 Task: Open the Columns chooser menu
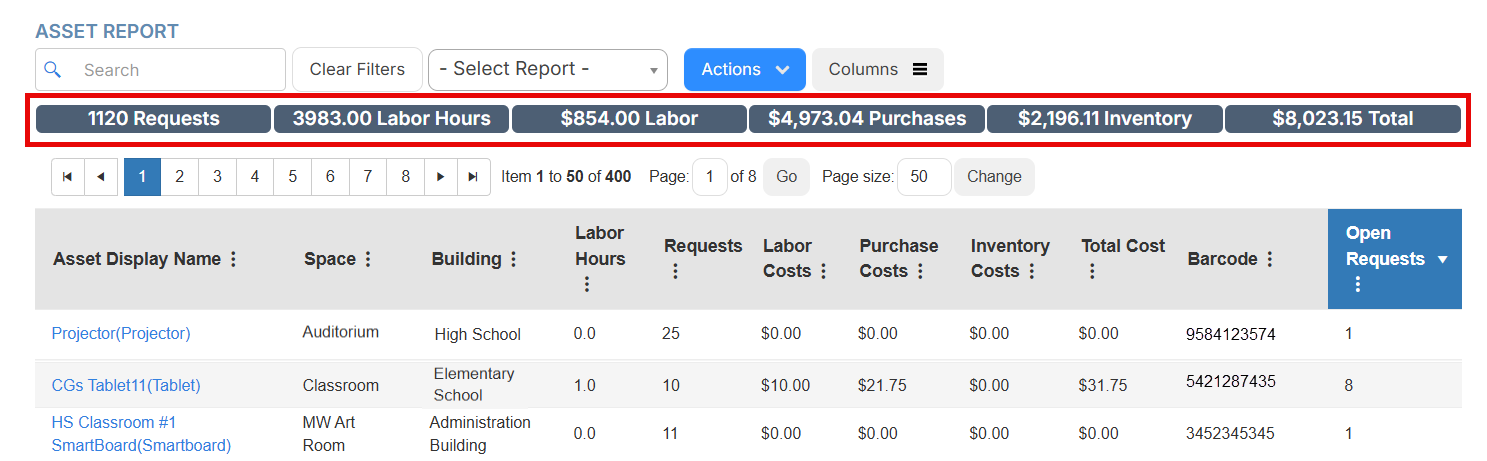click(877, 70)
